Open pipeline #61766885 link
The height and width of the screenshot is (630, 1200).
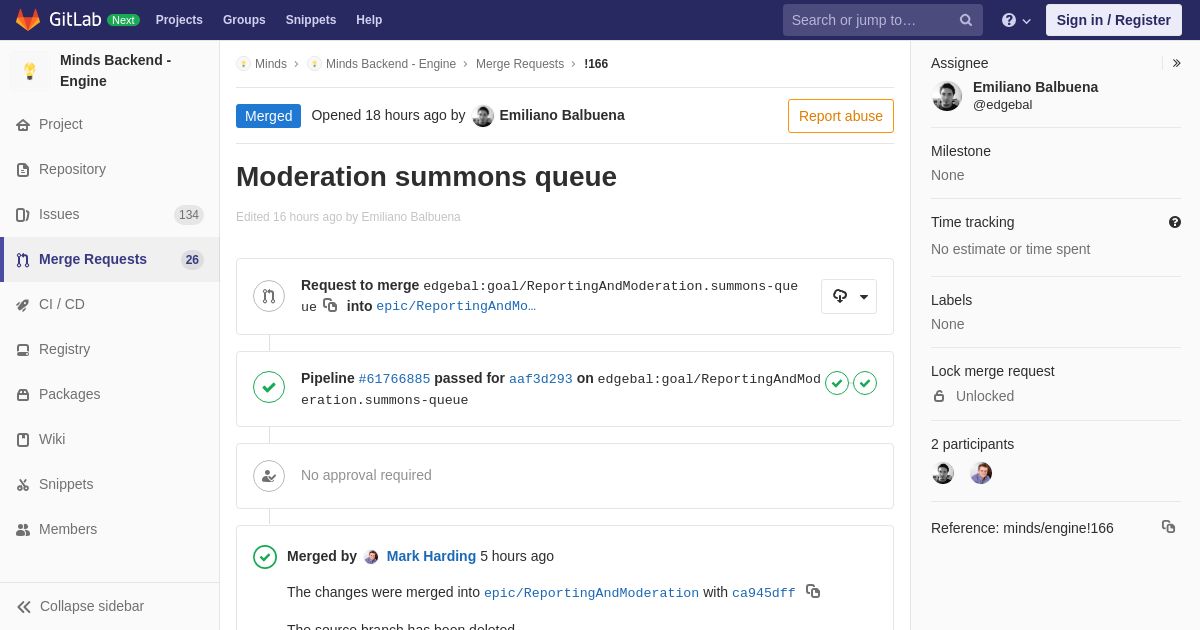394,379
